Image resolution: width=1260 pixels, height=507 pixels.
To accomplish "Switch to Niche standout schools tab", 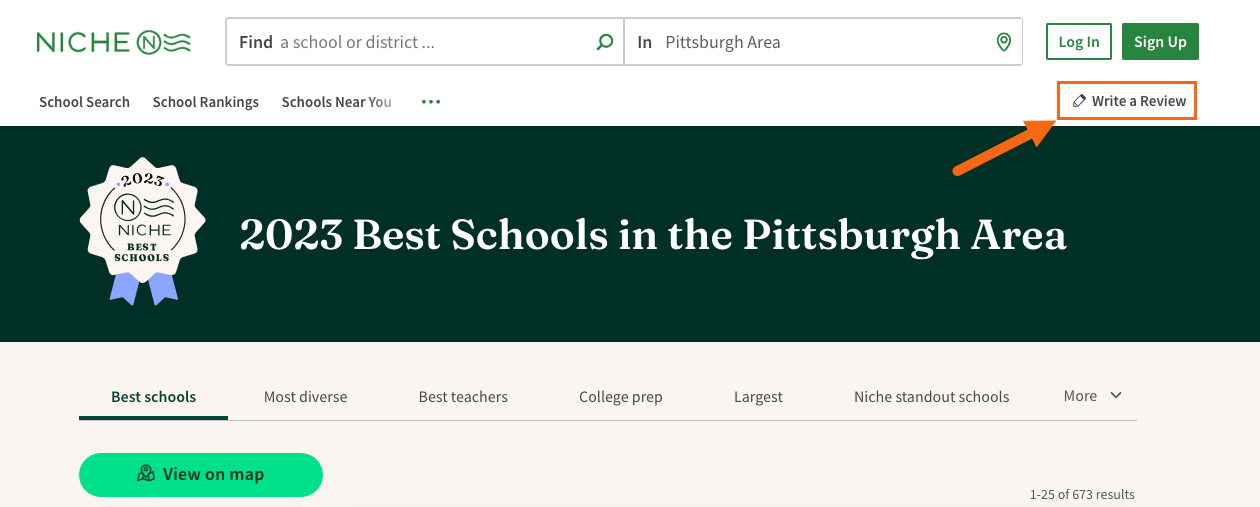I will pyautogui.click(x=932, y=397).
